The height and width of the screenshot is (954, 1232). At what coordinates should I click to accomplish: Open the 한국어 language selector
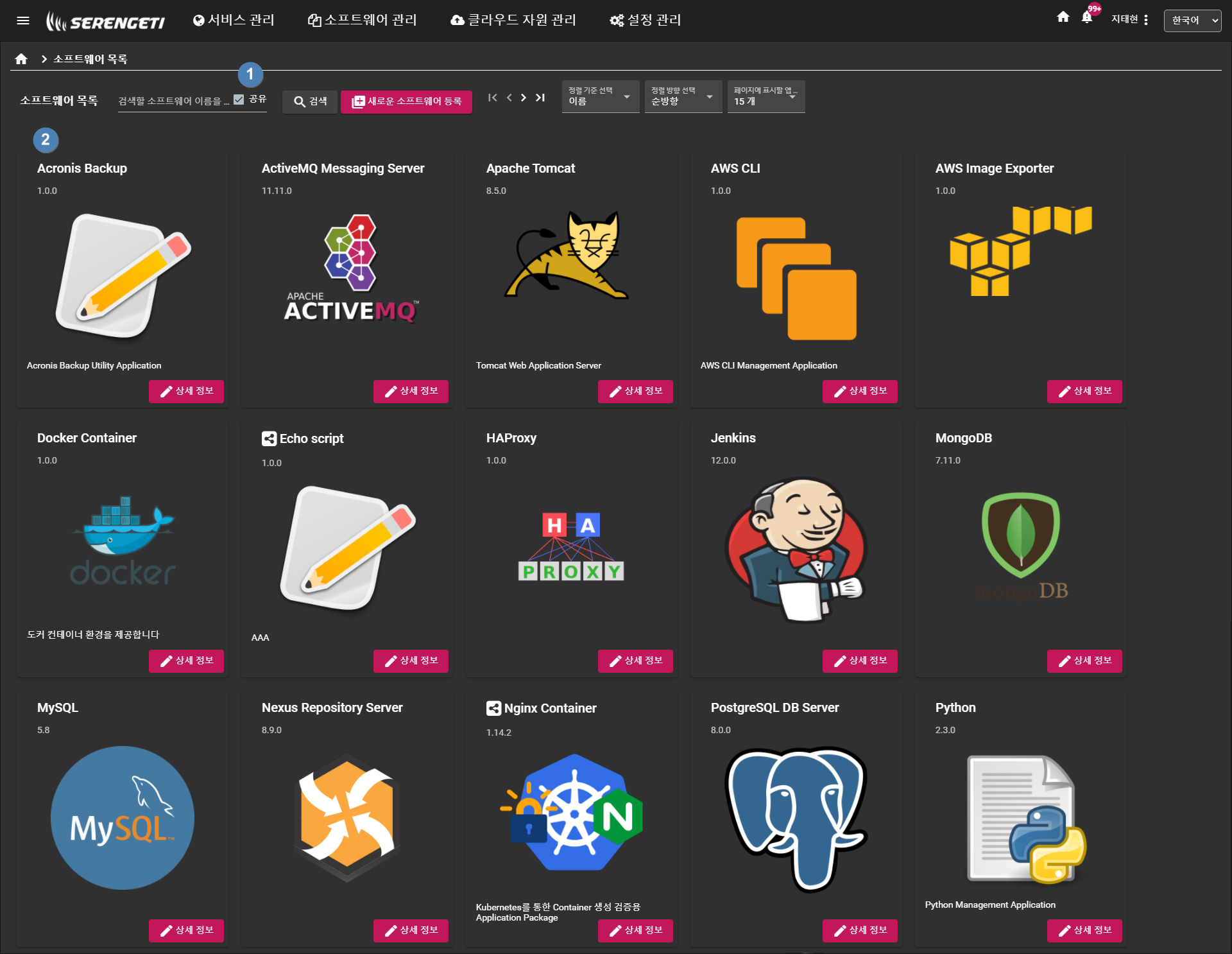coord(1192,21)
